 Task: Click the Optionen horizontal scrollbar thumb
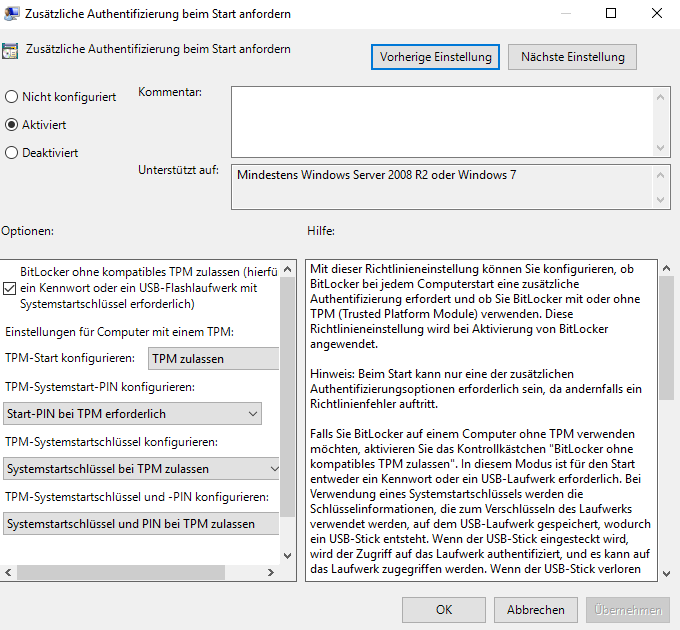click(121, 572)
